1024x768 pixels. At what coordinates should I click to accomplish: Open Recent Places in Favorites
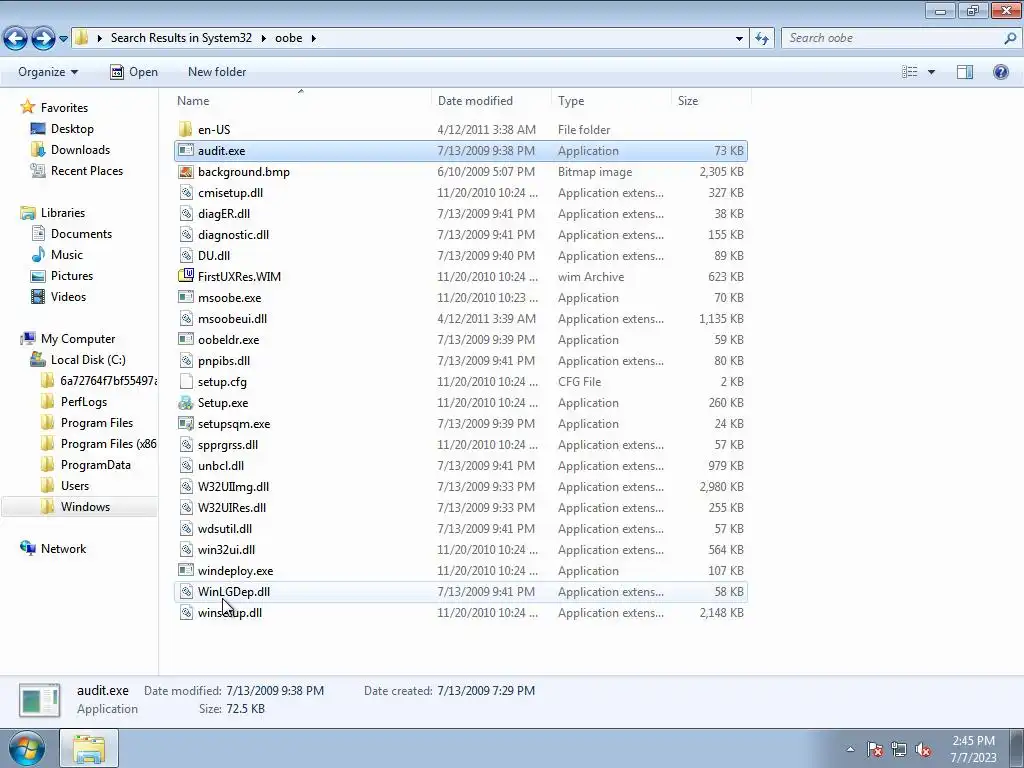pyautogui.click(x=87, y=170)
